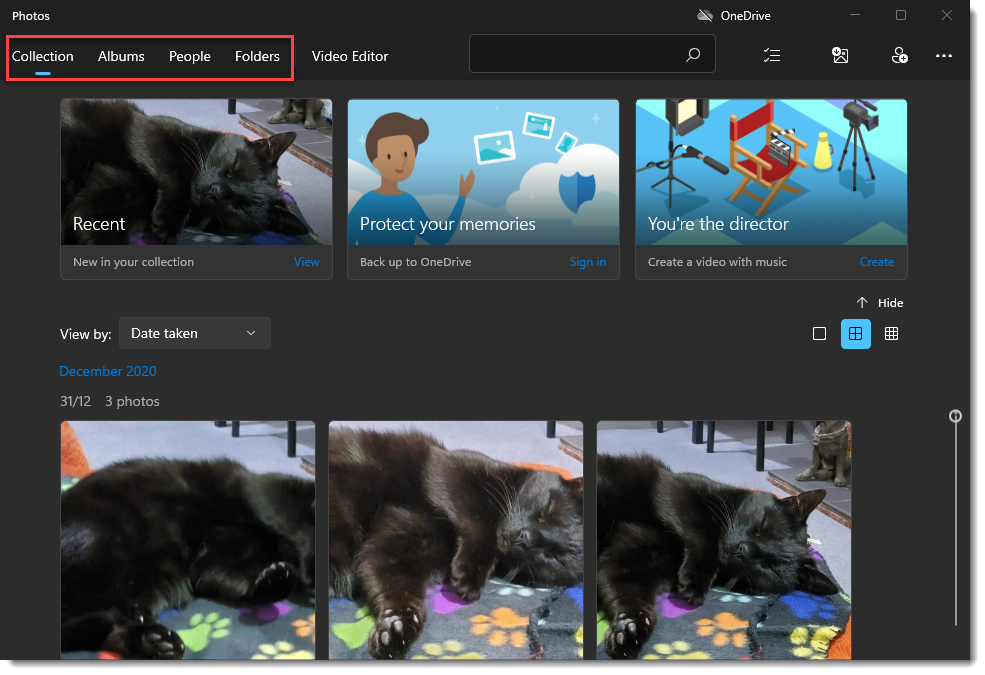The height and width of the screenshot is (675, 985).
Task: Click the OneDrive cloud icon
Action: click(x=705, y=16)
